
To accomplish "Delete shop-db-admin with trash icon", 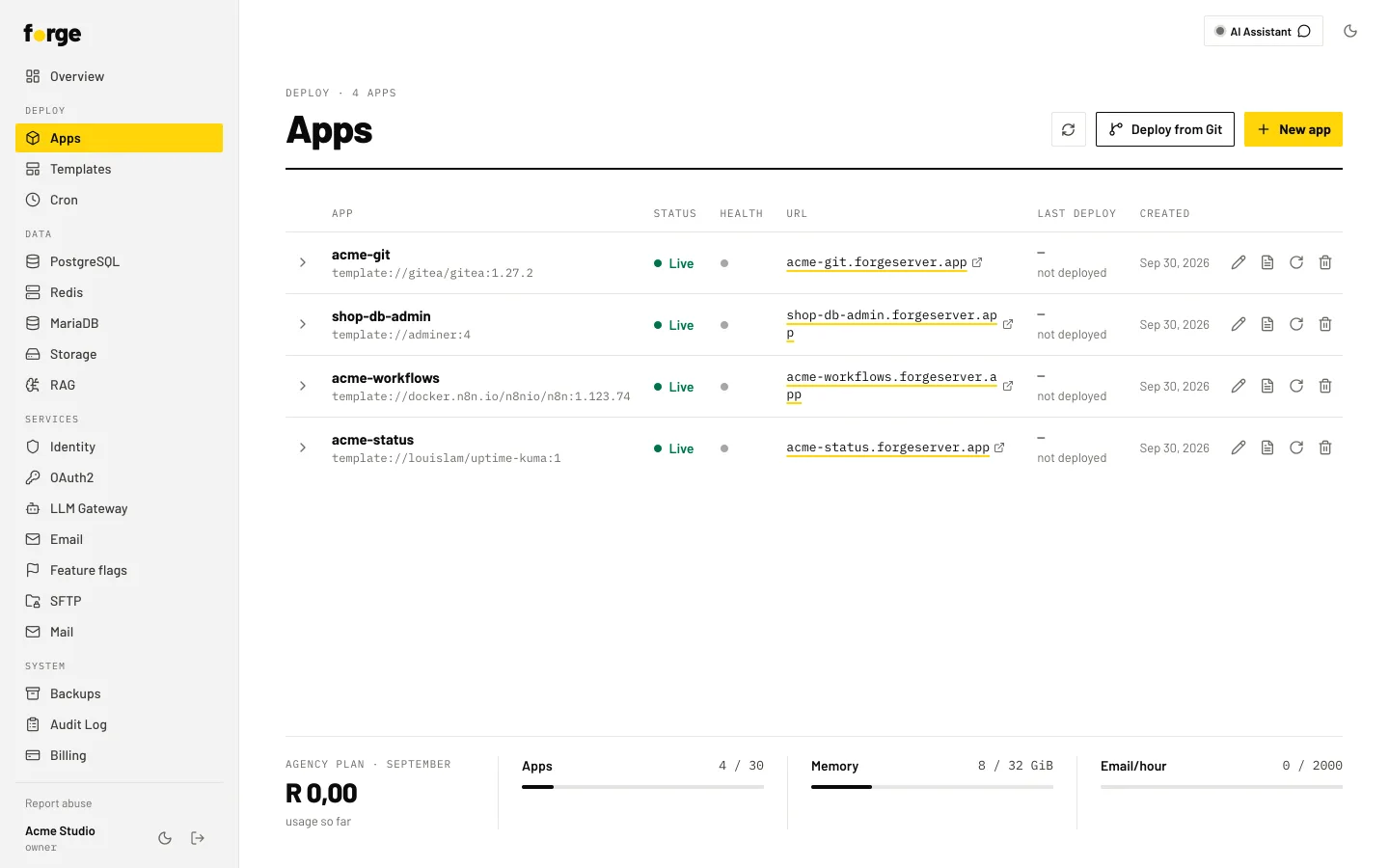I will click(x=1325, y=324).
